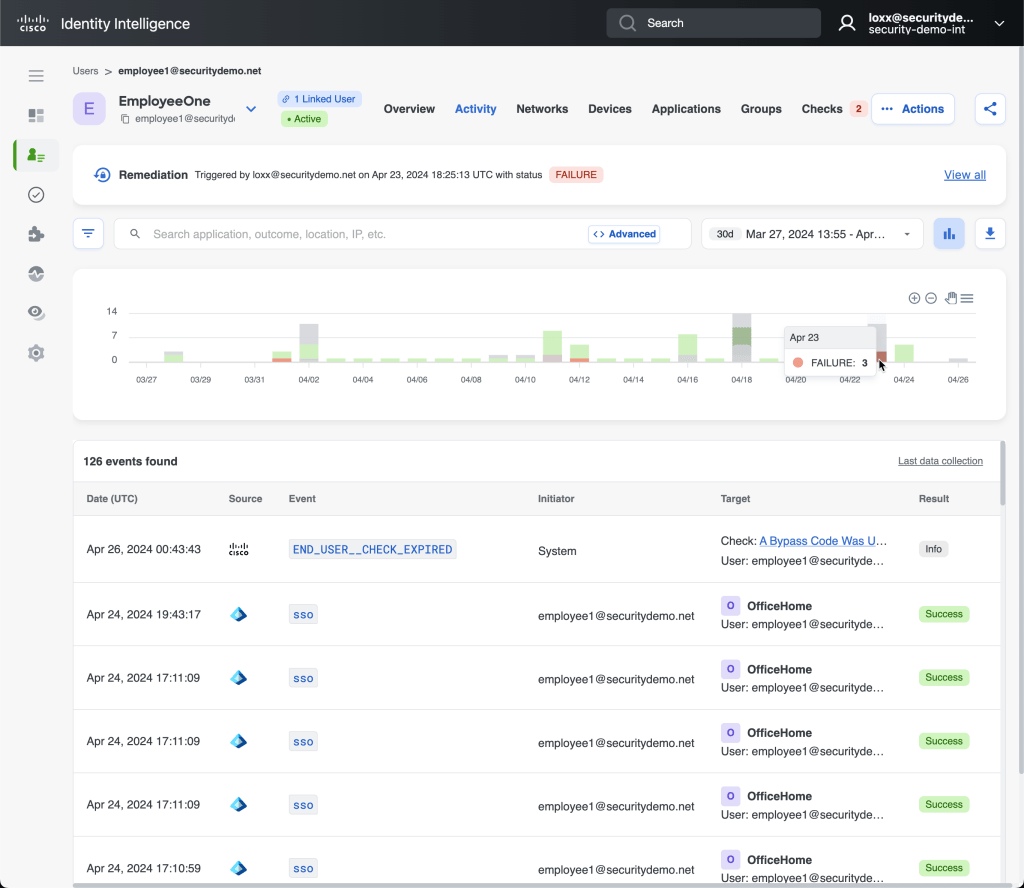
Task: Switch to the Applications tab
Action: point(686,109)
